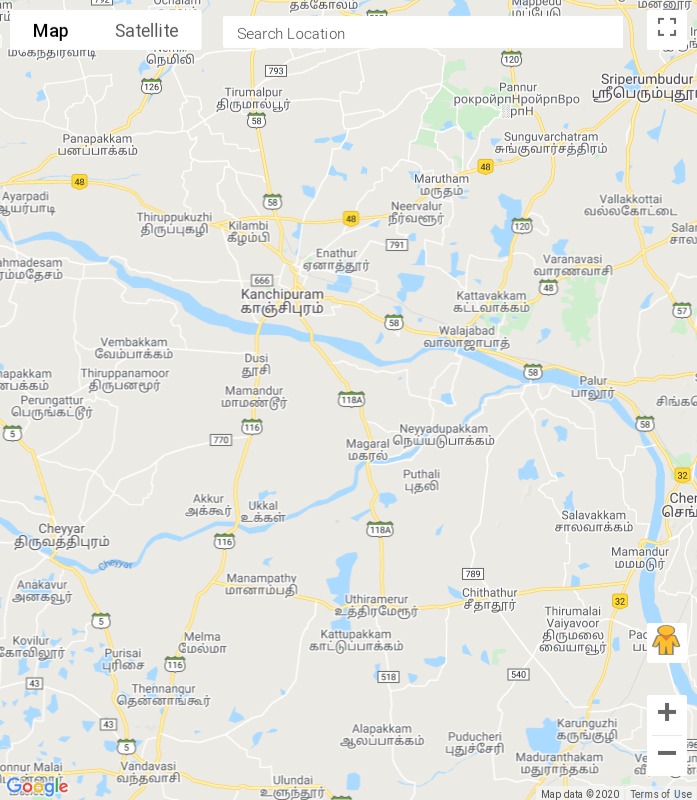Click the 118A highway shield near Magaral
The image size is (697, 800).
(351, 399)
